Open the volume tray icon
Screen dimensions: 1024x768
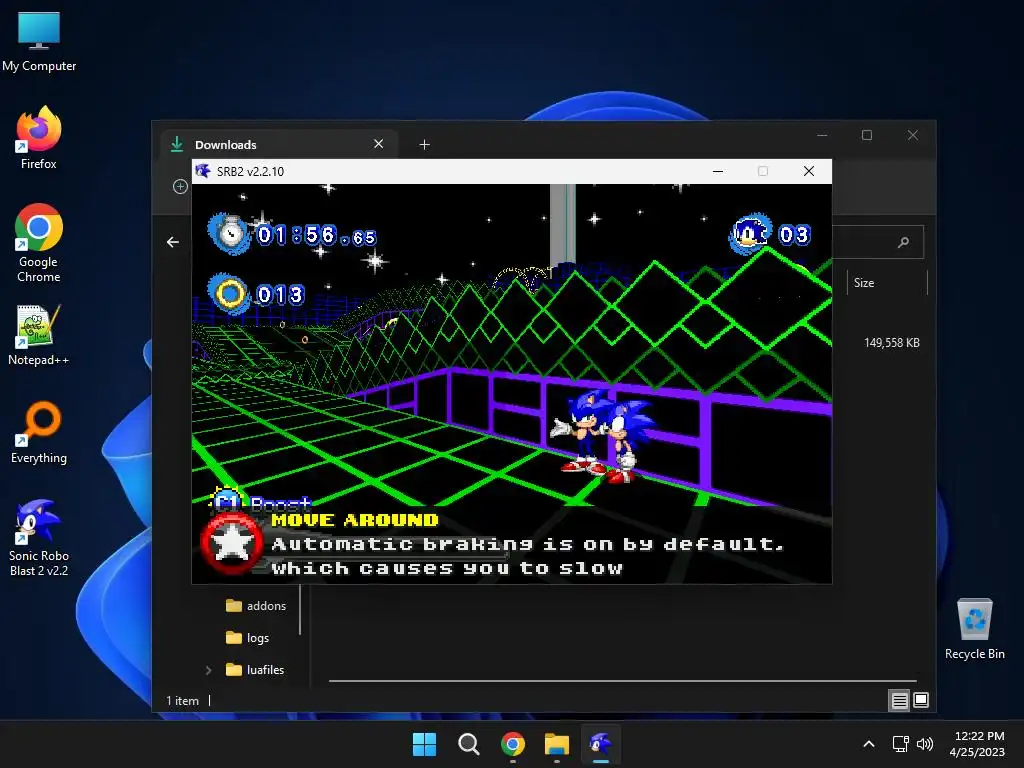pos(925,744)
